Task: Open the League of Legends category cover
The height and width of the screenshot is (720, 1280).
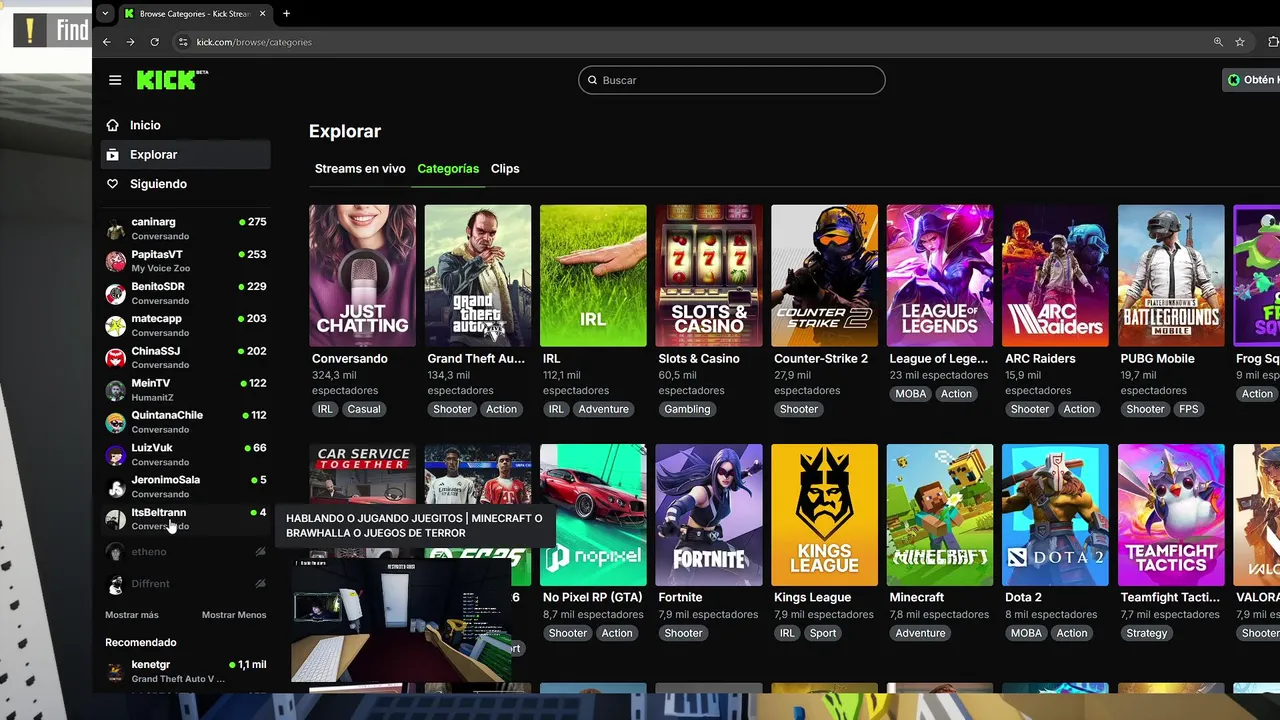Action: (940, 276)
